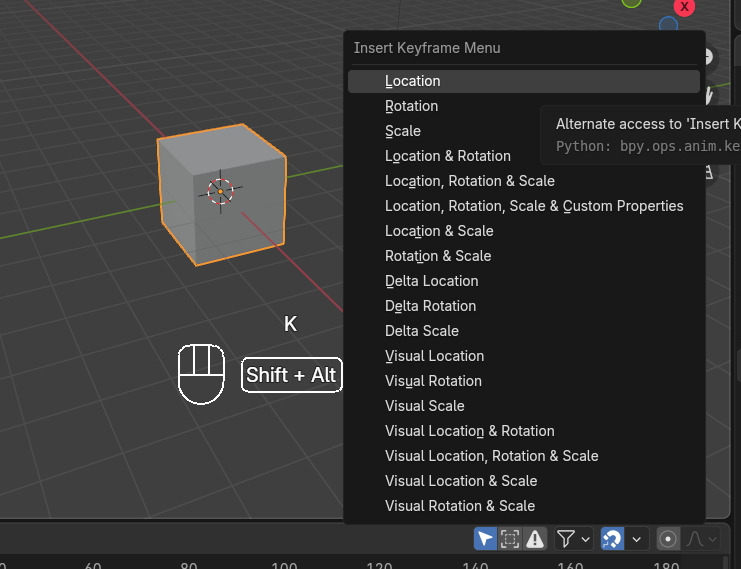Jump to frame 100 on timeline ruler

(x=284, y=565)
